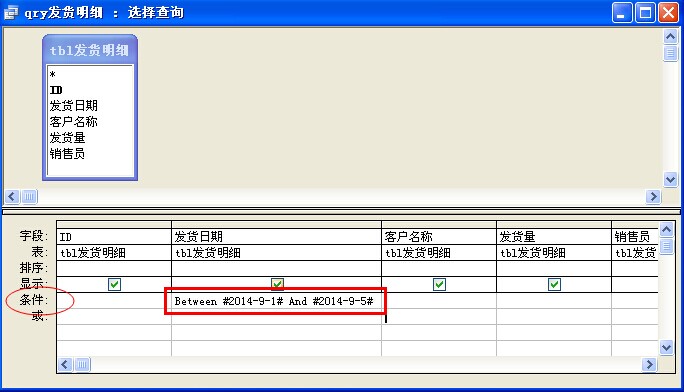Click the table pane vertical scroll thumb
684x392 pixels.
670,53
